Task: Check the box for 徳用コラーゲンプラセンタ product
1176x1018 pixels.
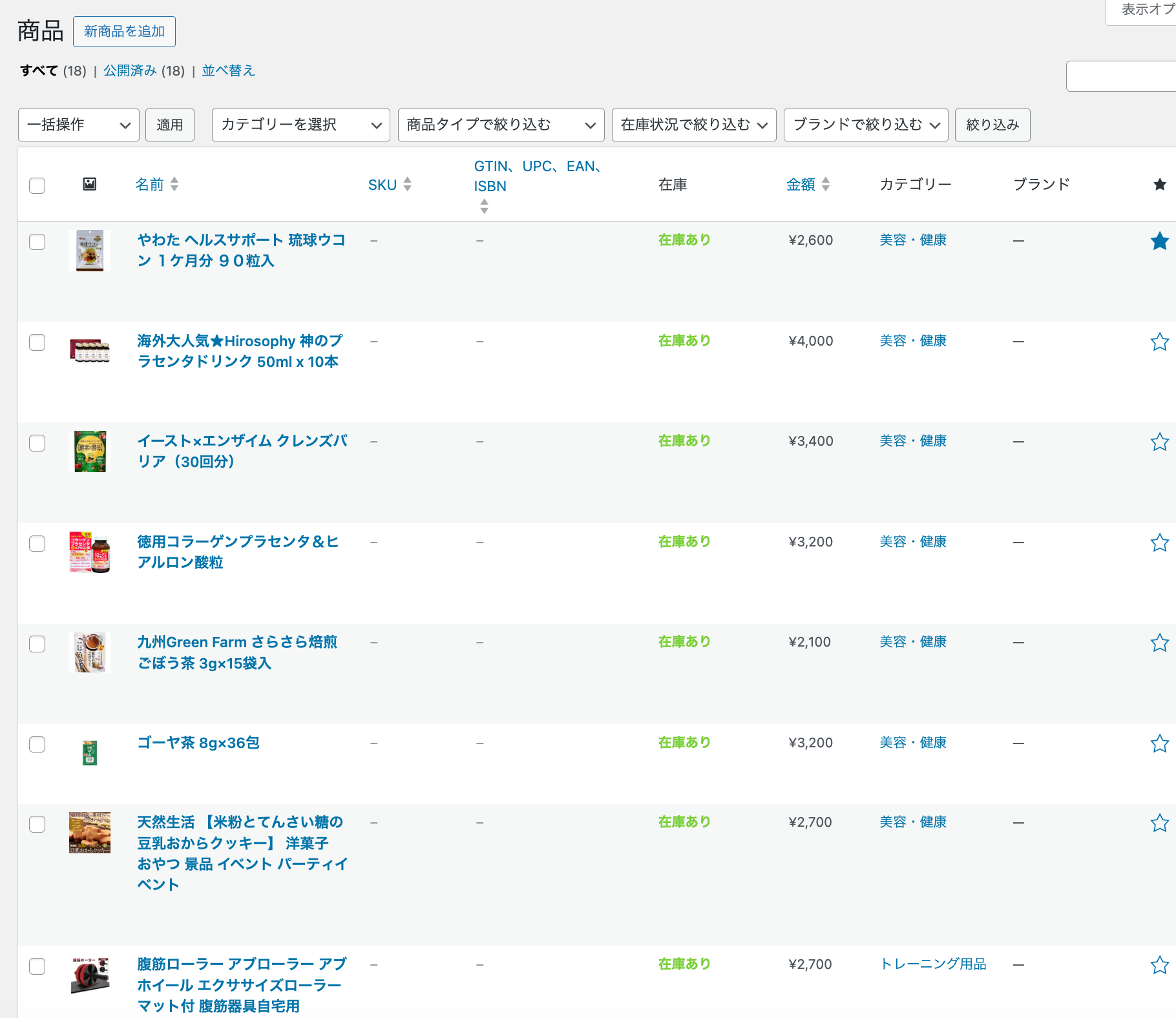Action: 37,543
